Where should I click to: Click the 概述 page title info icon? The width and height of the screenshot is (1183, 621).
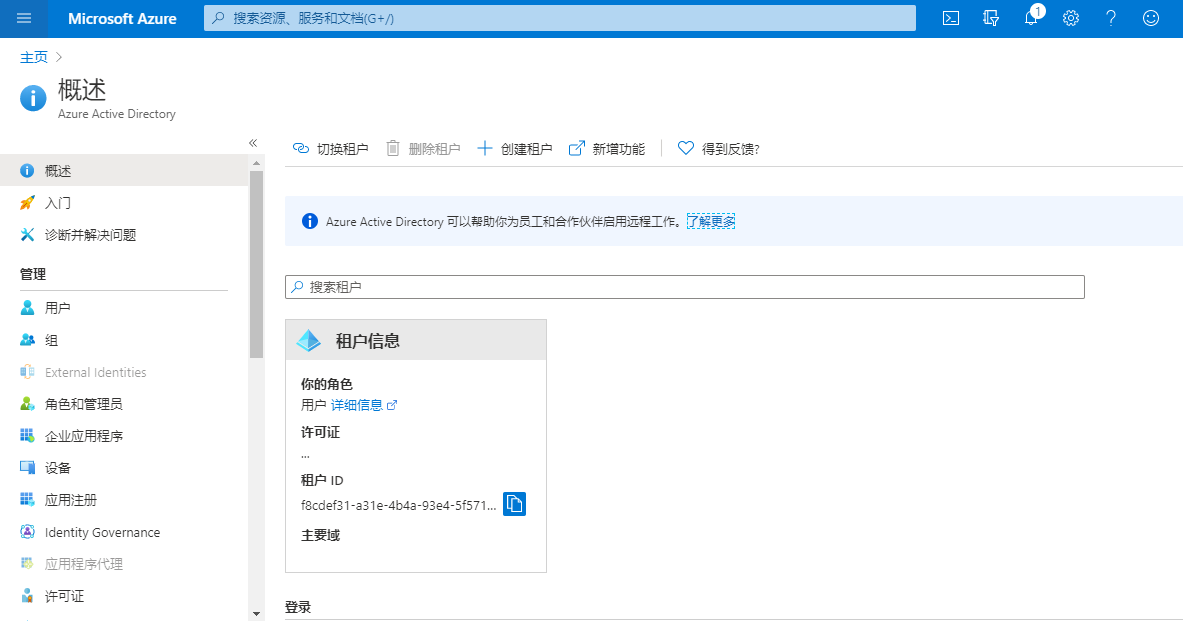[x=33, y=98]
